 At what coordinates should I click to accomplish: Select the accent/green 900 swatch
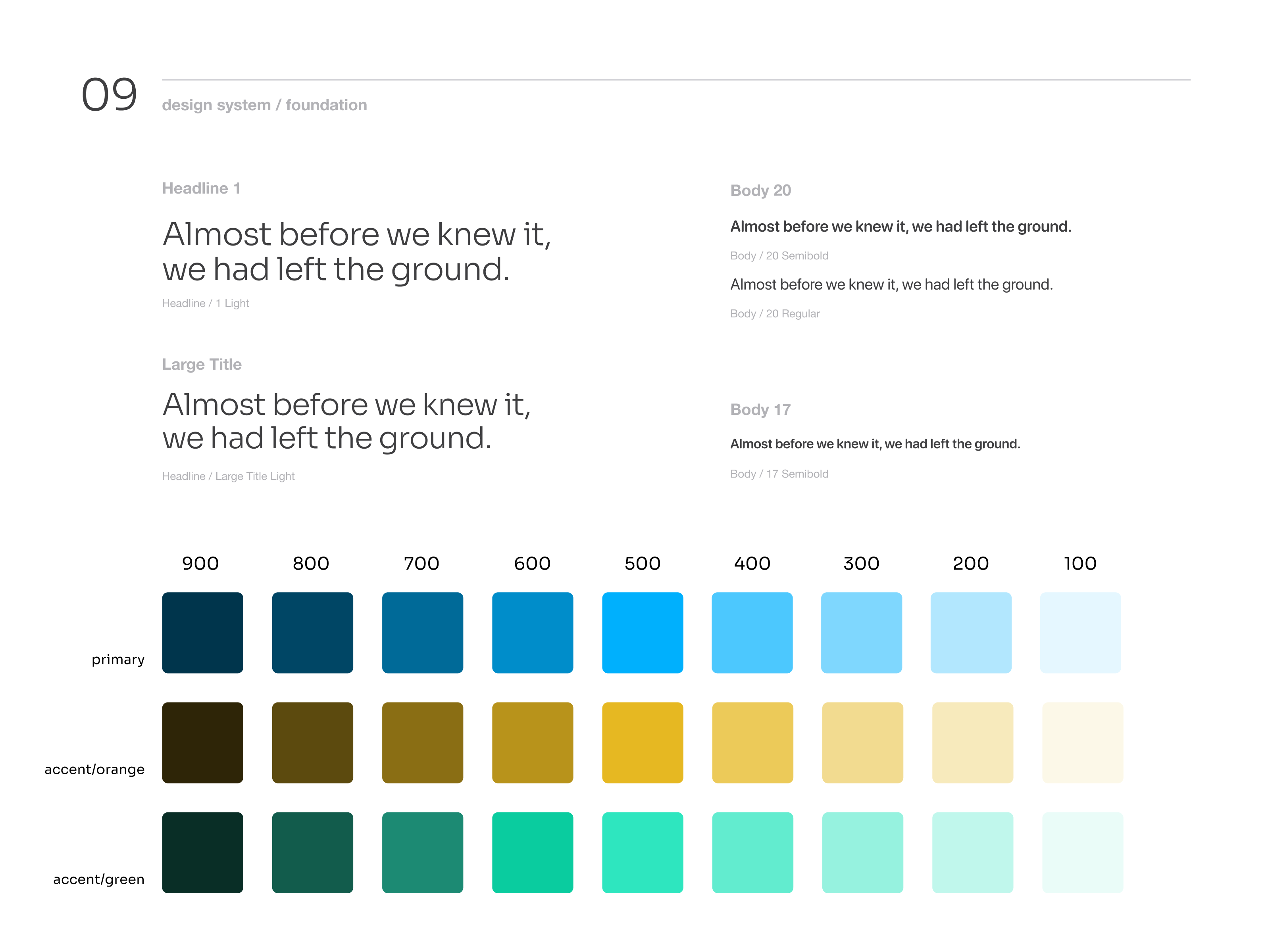[x=202, y=853]
